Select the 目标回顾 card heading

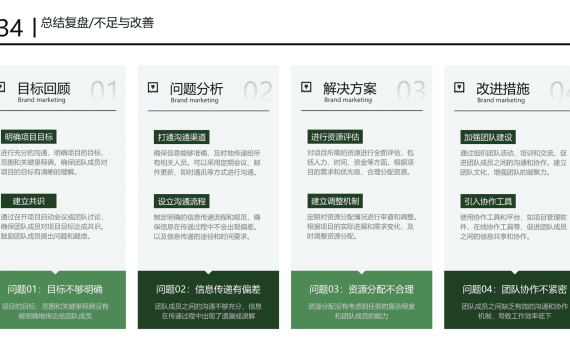(44, 88)
